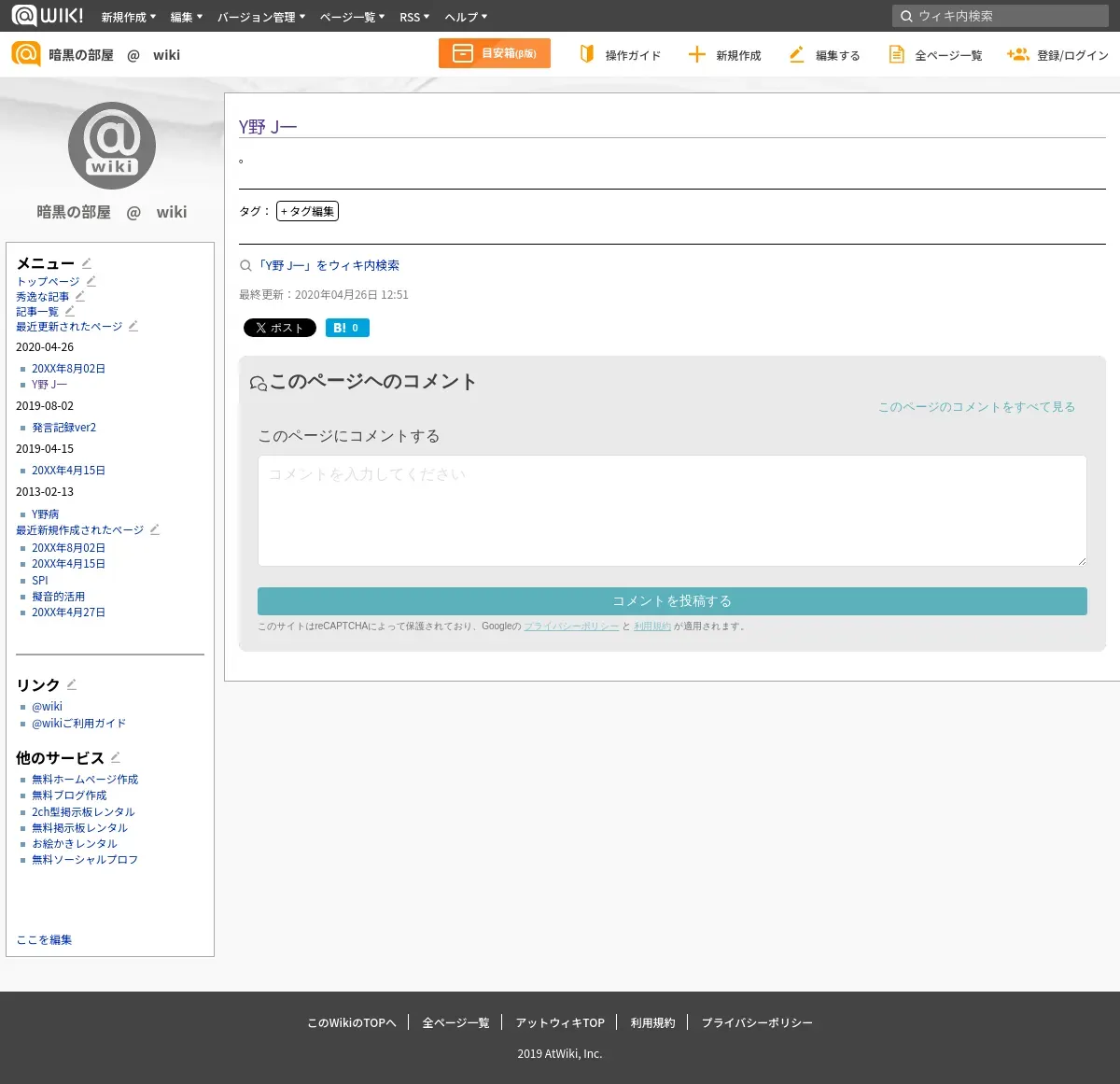The height and width of the screenshot is (1084, 1120).
Task: Open アットウィキTOP footer link
Action: [x=560, y=1023]
